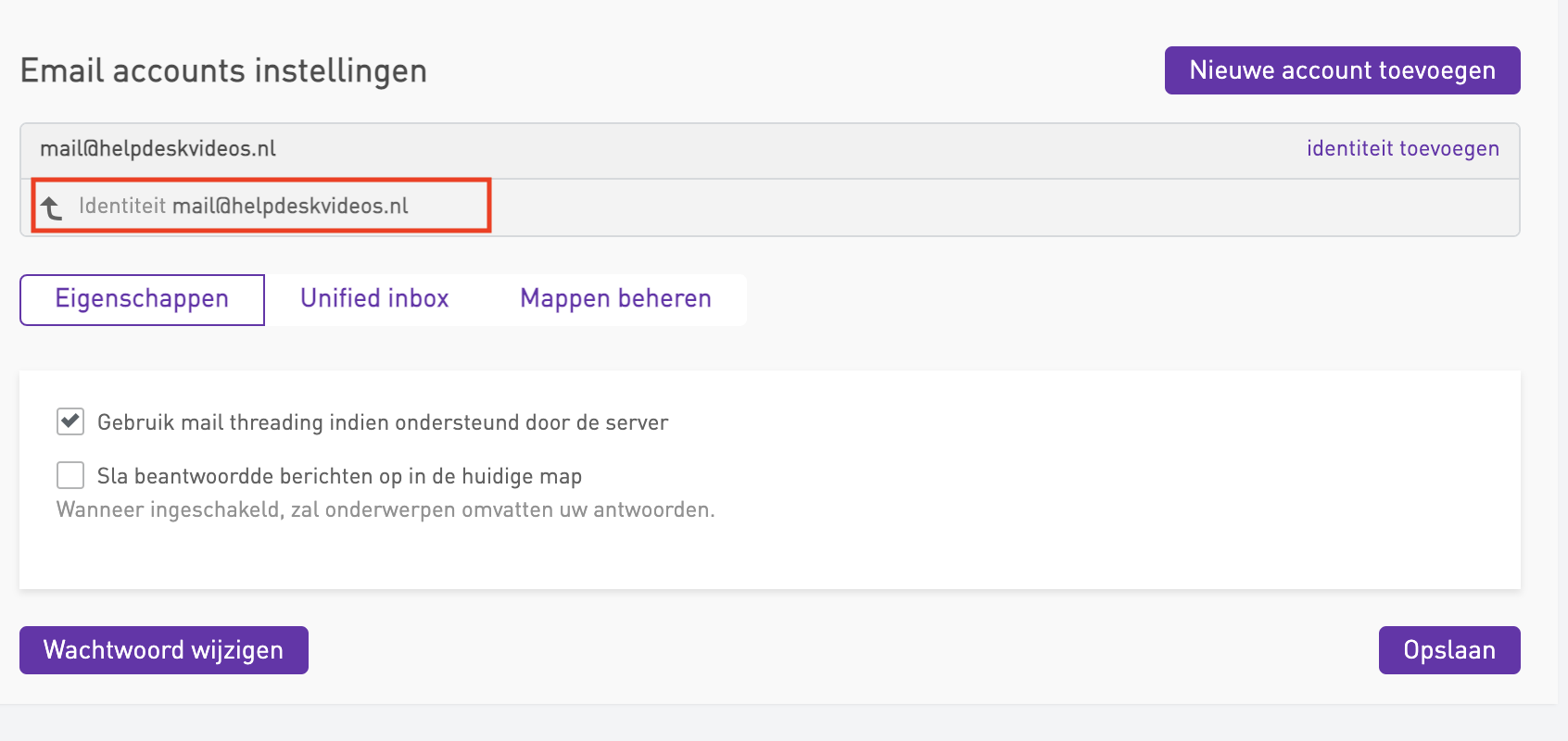The height and width of the screenshot is (741, 1568).
Task: Enable saving replies in current folder checkbox
Action: click(x=70, y=475)
